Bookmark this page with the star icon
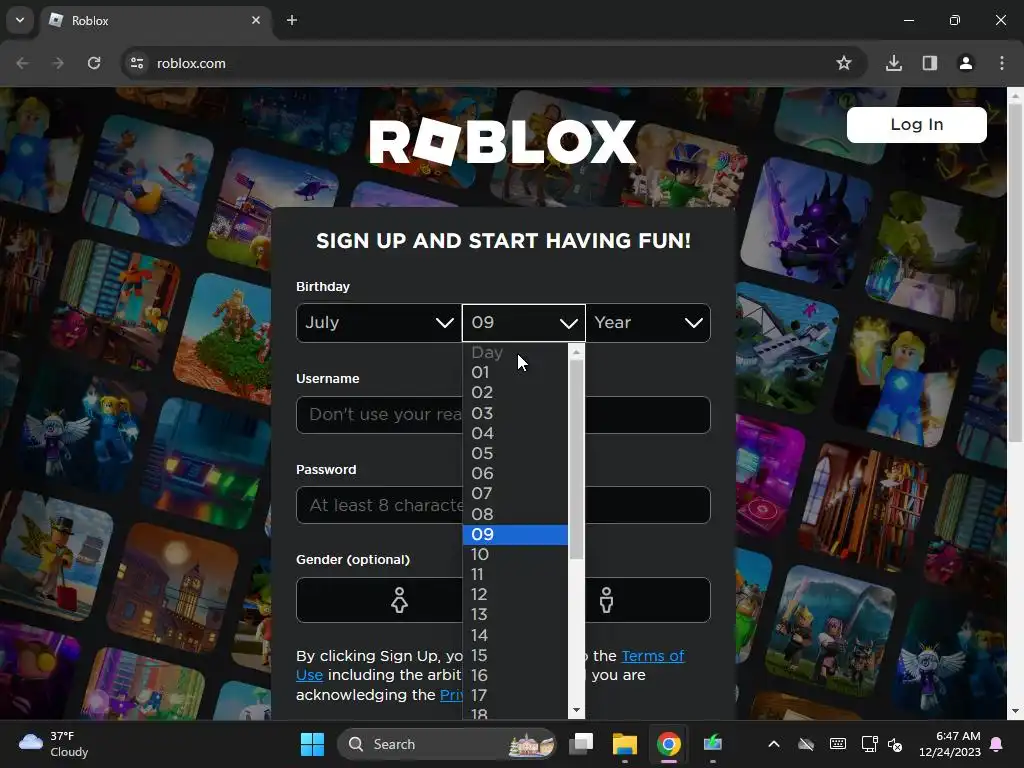This screenshot has width=1024, height=768. 844,63
